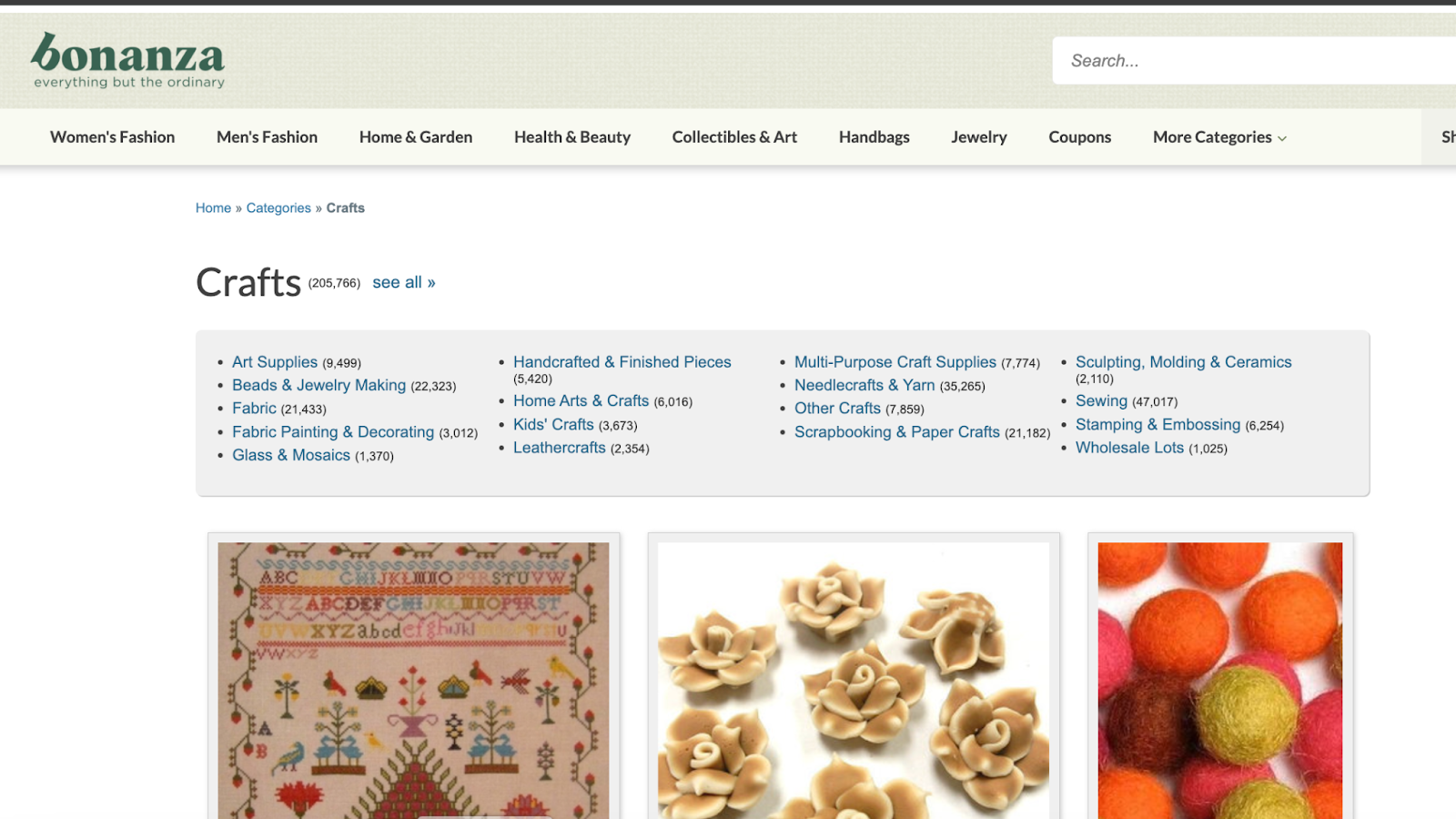This screenshot has width=1456, height=819.
Task: Open Sewing subcategory link
Action: [1101, 401]
